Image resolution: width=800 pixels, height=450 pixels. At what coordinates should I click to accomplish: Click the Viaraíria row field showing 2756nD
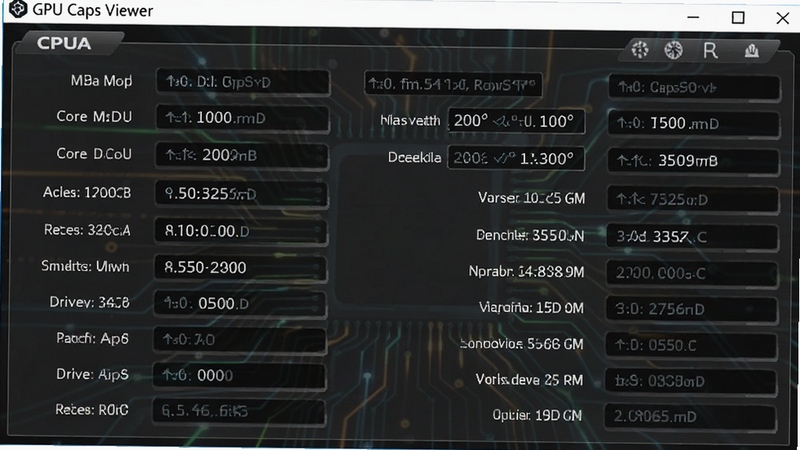[691, 310]
